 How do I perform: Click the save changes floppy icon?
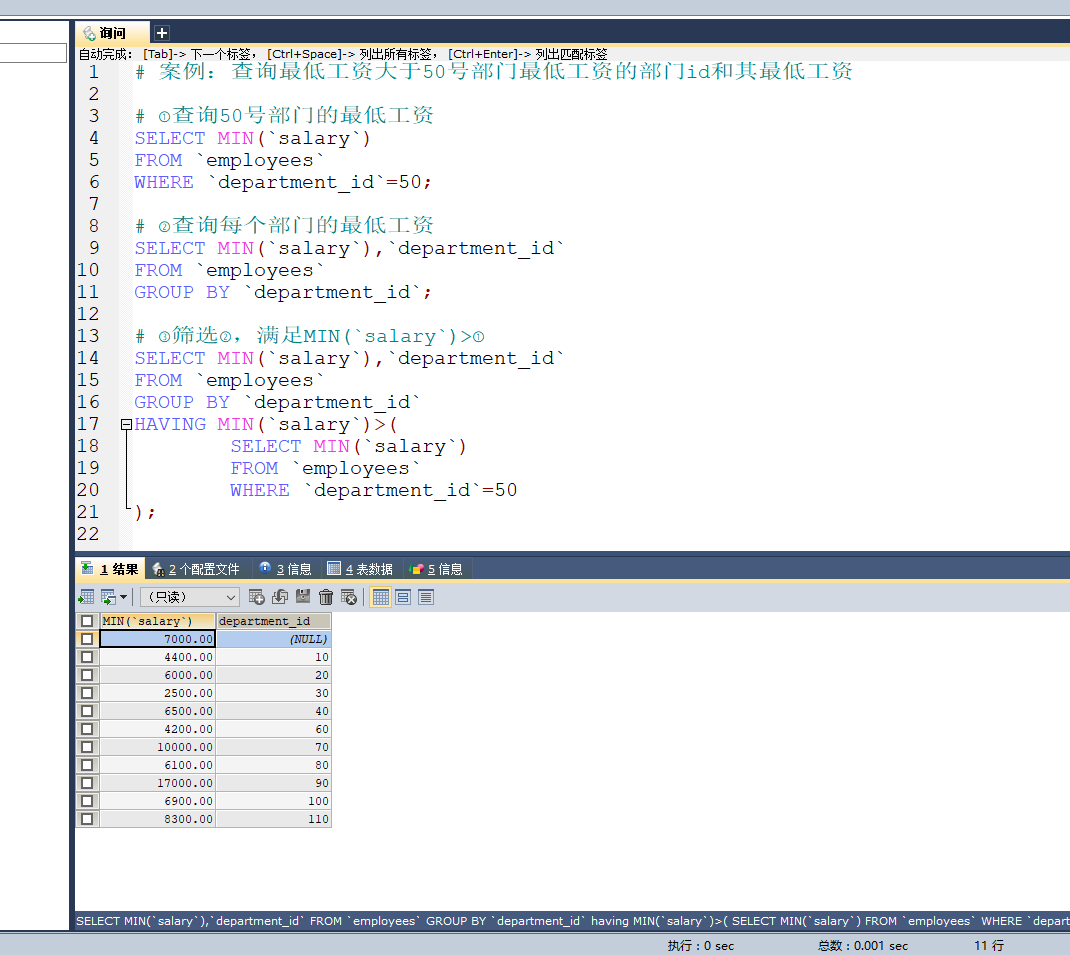click(x=303, y=597)
